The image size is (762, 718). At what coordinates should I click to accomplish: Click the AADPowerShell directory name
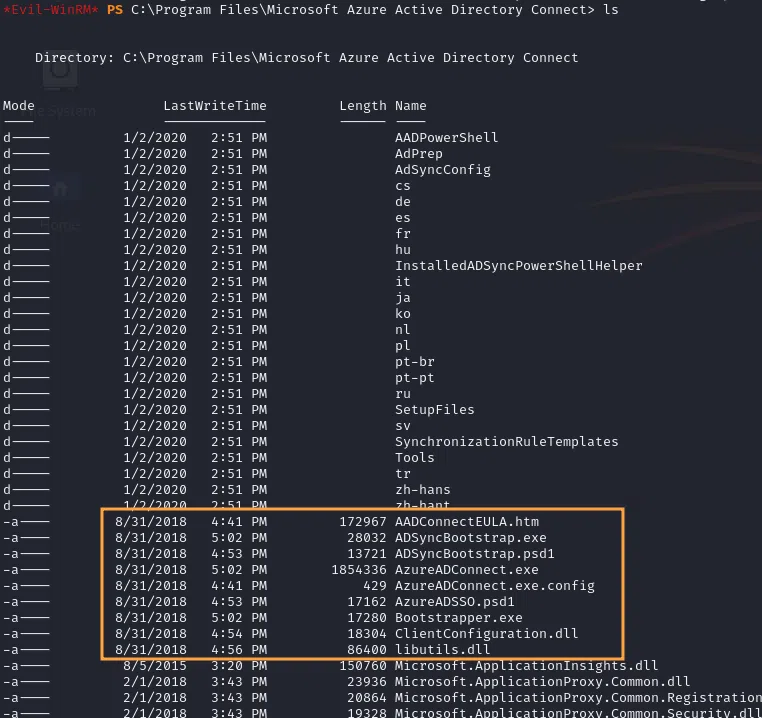[447, 137]
